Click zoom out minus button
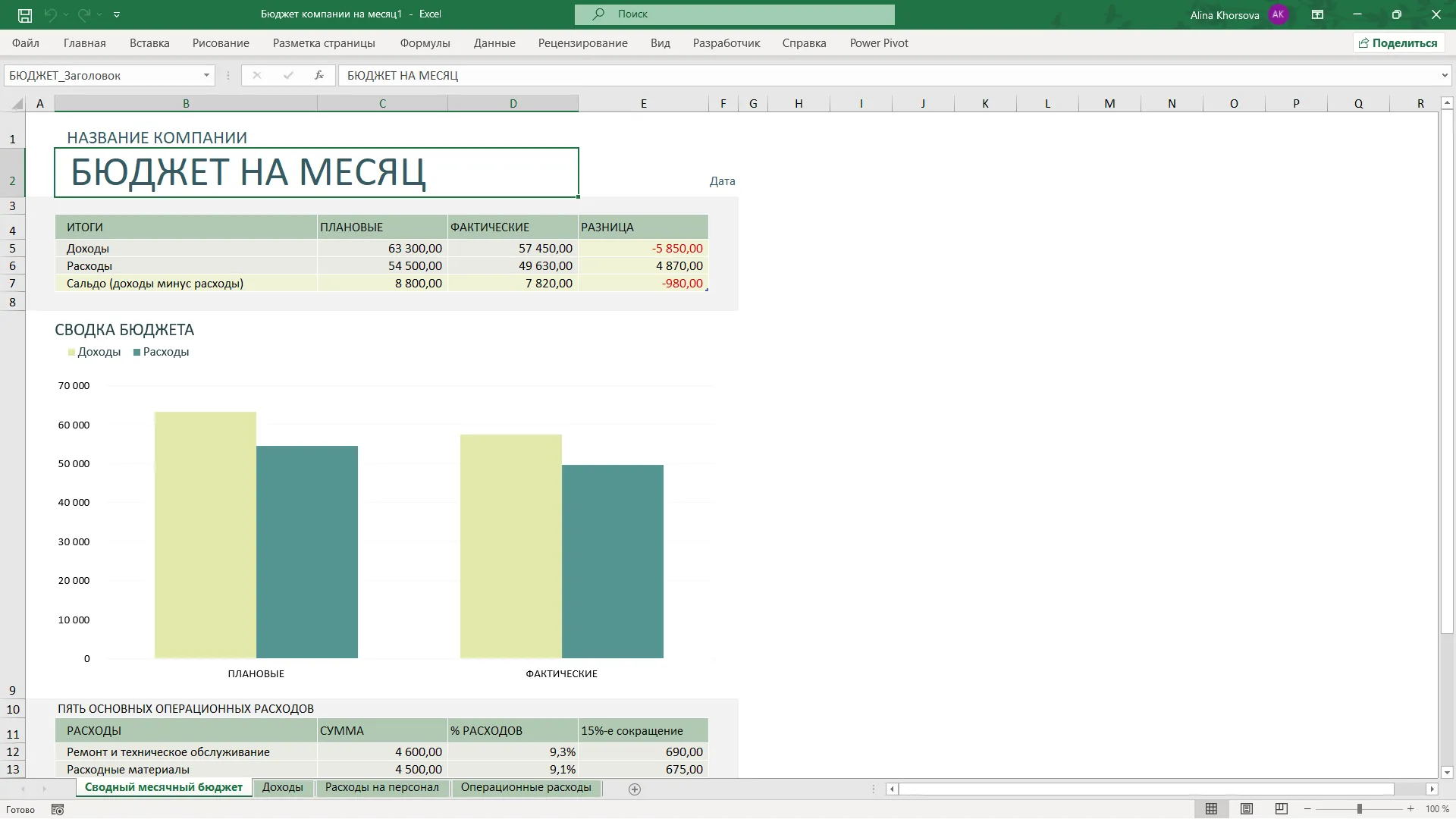The height and width of the screenshot is (819, 1456). pyautogui.click(x=1308, y=809)
